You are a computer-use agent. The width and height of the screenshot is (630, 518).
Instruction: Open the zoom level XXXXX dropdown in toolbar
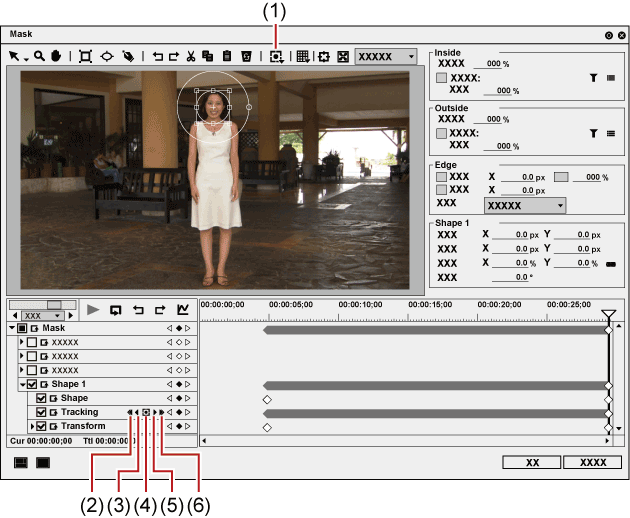pos(386,57)
